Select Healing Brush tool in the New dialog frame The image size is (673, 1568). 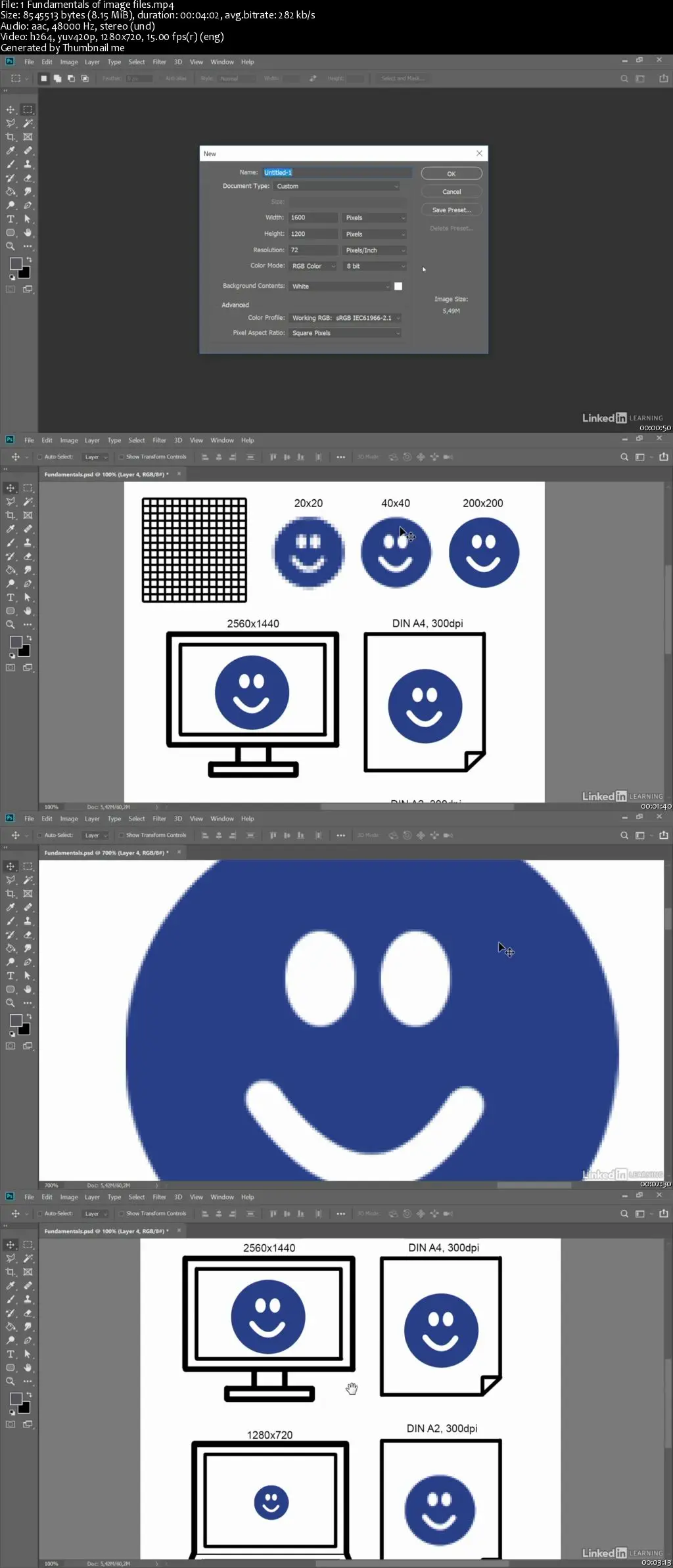click(28, 150)
